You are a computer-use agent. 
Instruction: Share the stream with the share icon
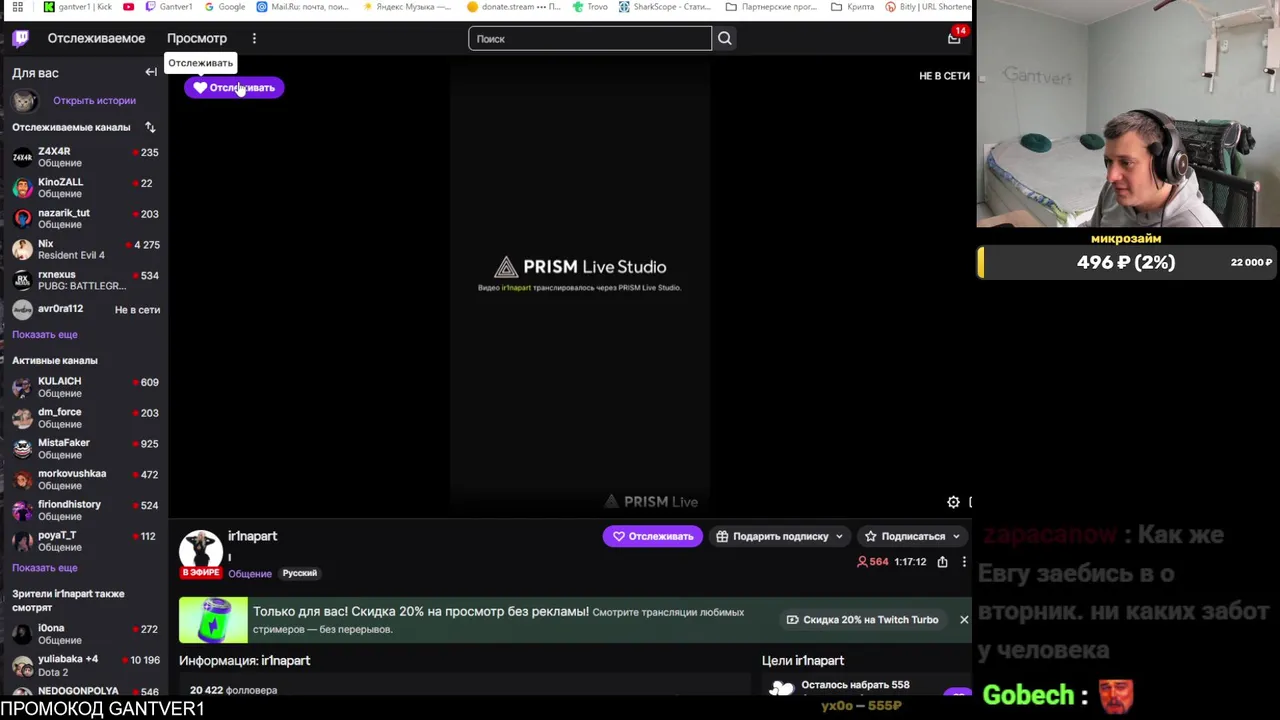(942, 562)
